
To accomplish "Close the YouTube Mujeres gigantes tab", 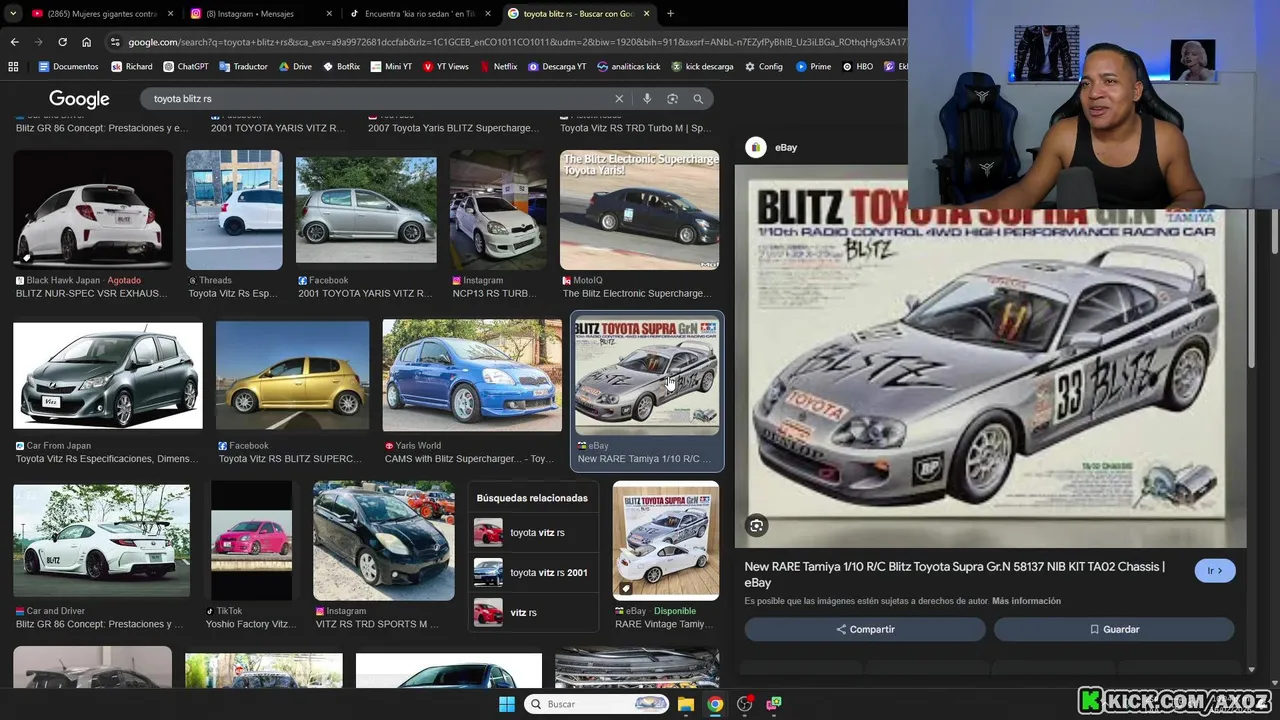I will click(x=170, y=14).
